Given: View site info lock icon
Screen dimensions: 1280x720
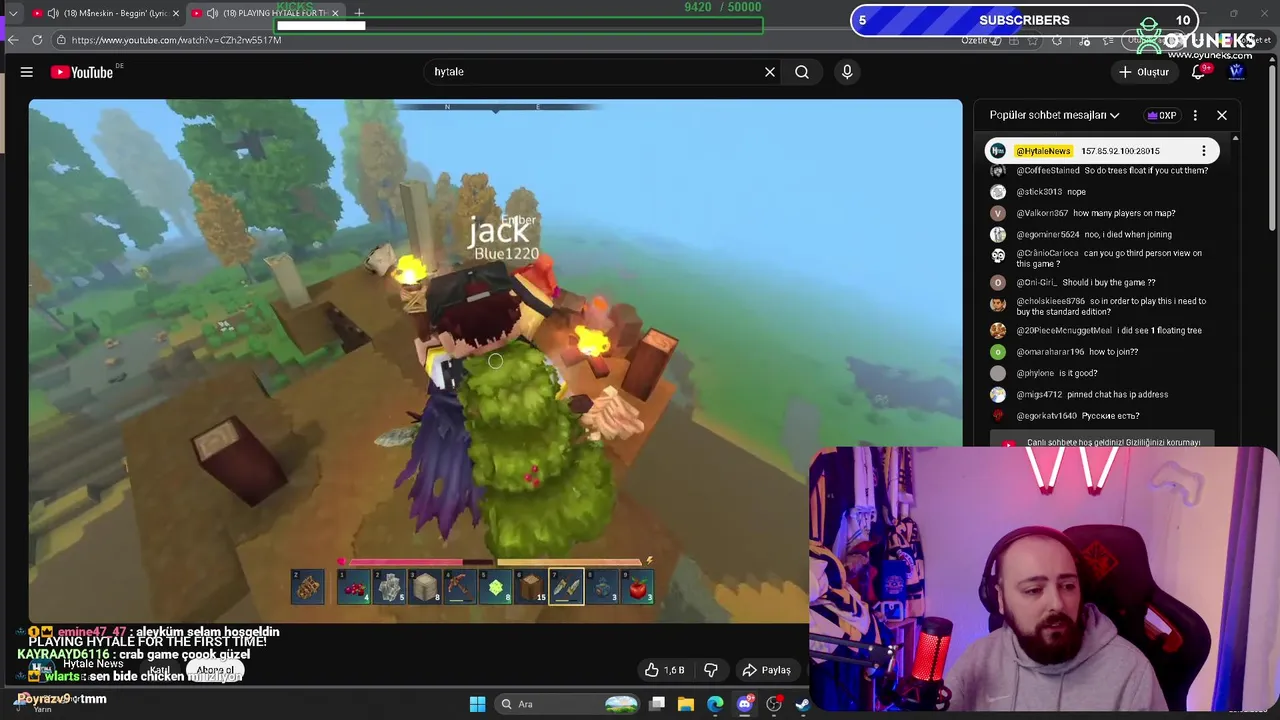Looking at the screenshot, I should pyautogui.click(x=61, y=40).
